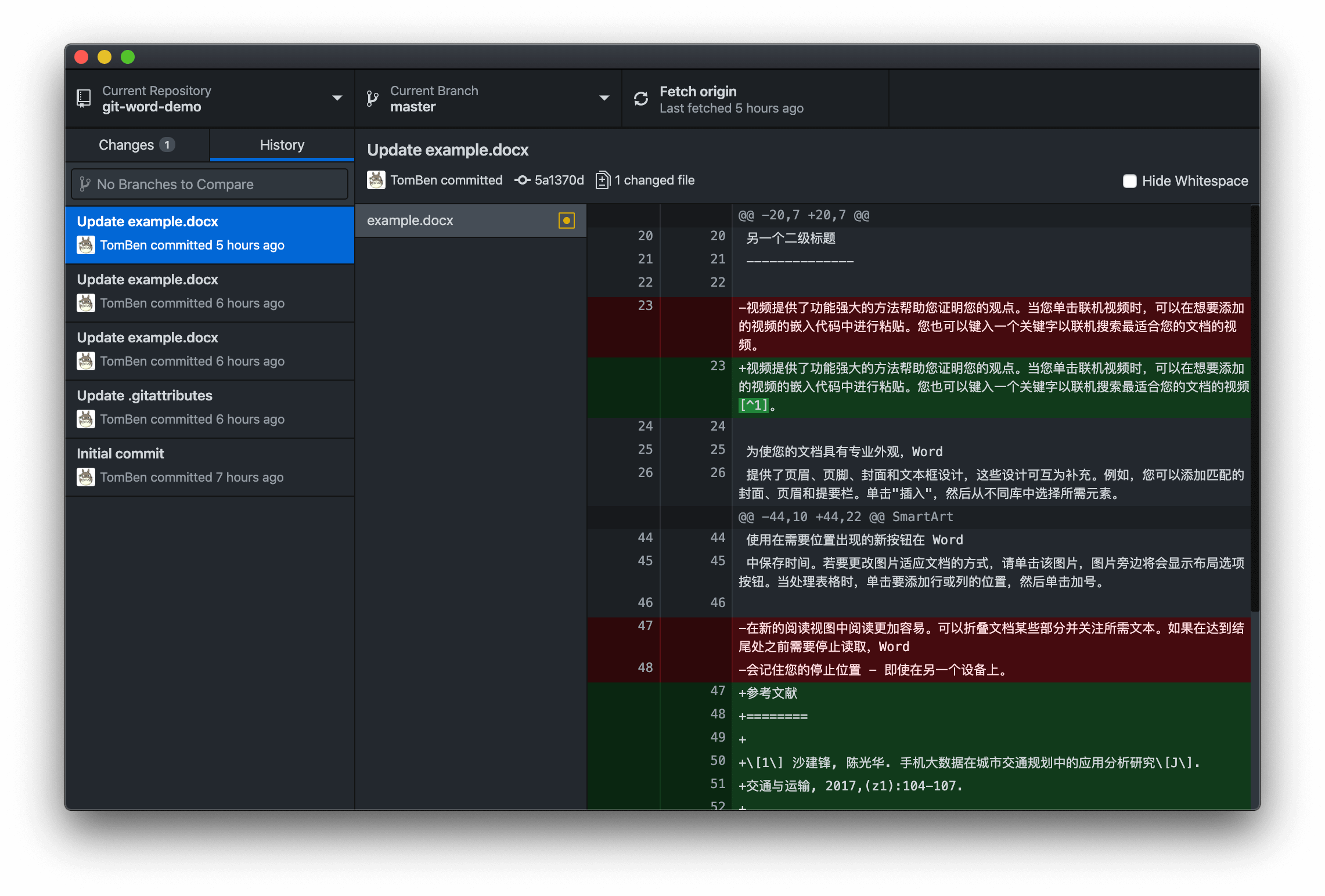Click Fetch origin button
The width and height of the screenshot is (1325, 896).
click(755, 99)
